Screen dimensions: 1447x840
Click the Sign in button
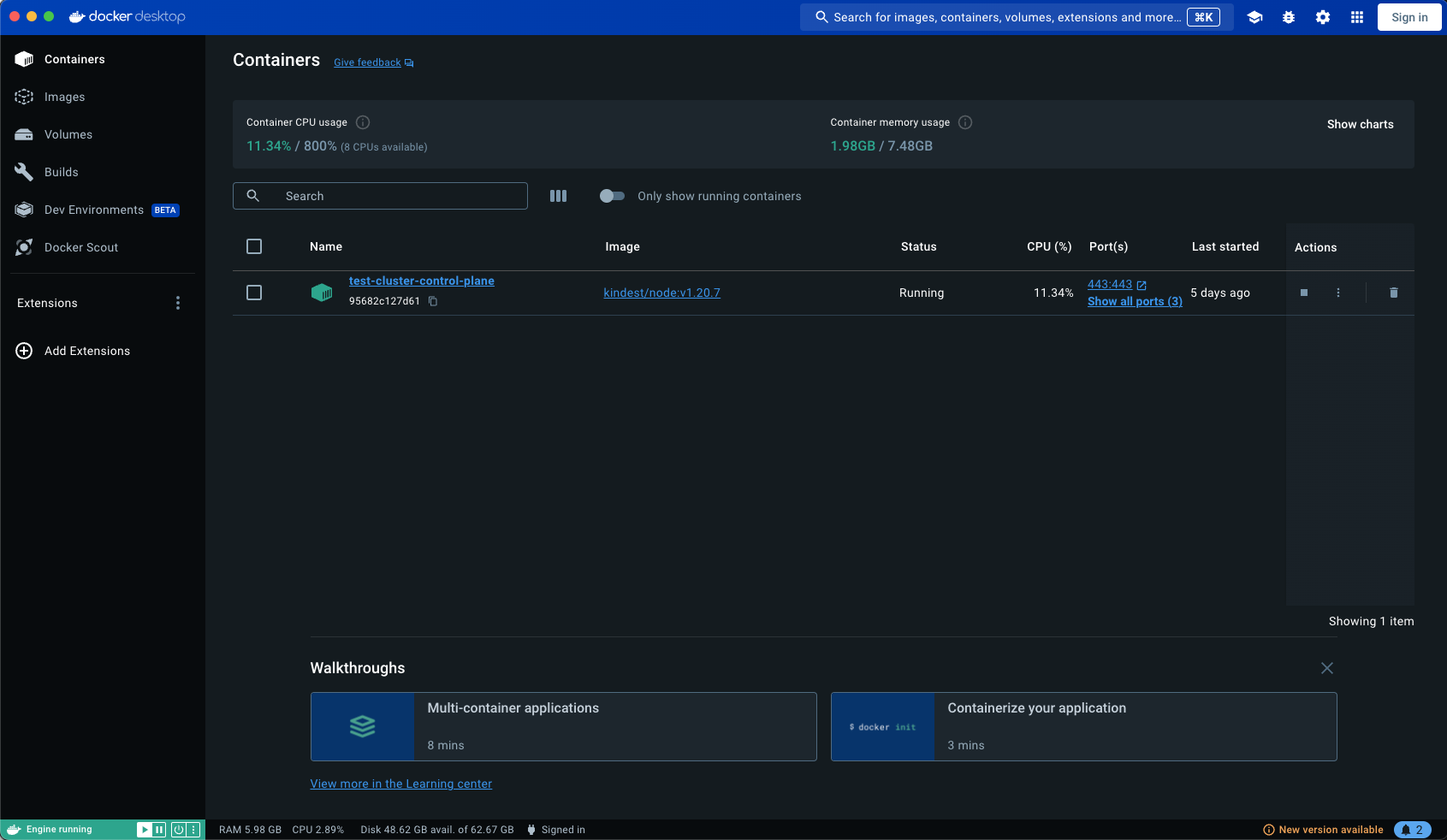(x=1409, y=17)
